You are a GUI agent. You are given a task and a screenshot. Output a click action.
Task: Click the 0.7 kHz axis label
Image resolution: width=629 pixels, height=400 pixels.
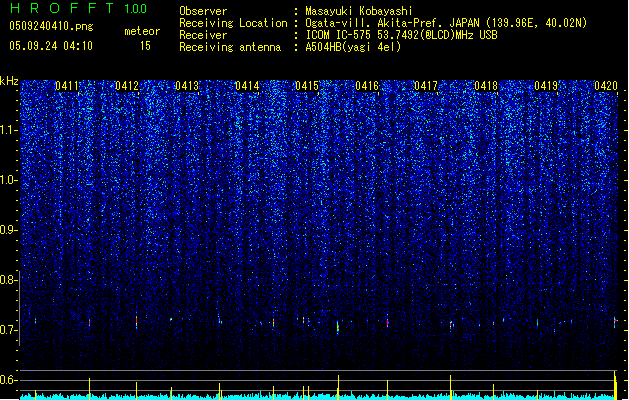pyautogui.click(x=8, y=330)
